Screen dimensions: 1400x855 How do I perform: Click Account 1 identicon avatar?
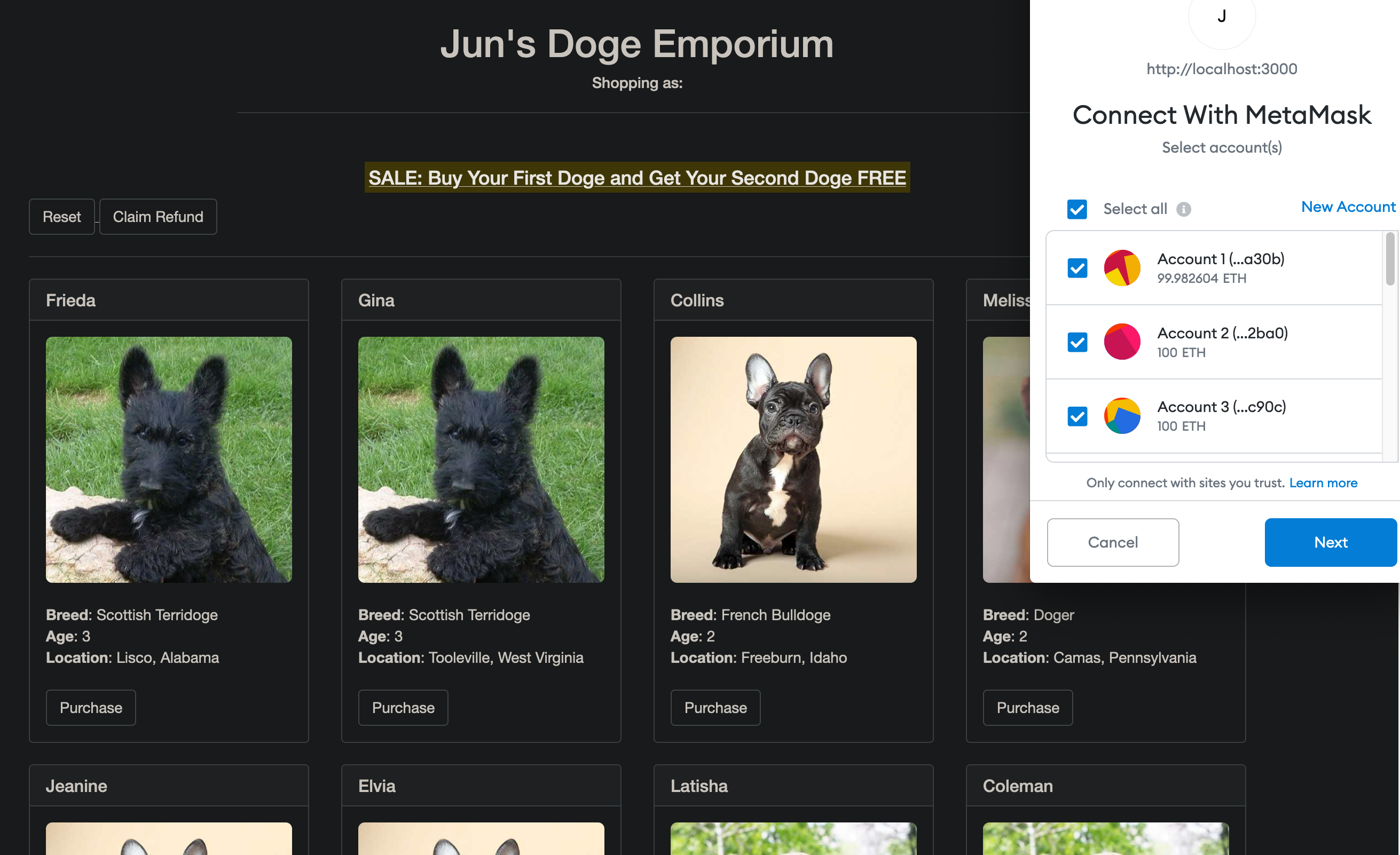[1122, 267]
